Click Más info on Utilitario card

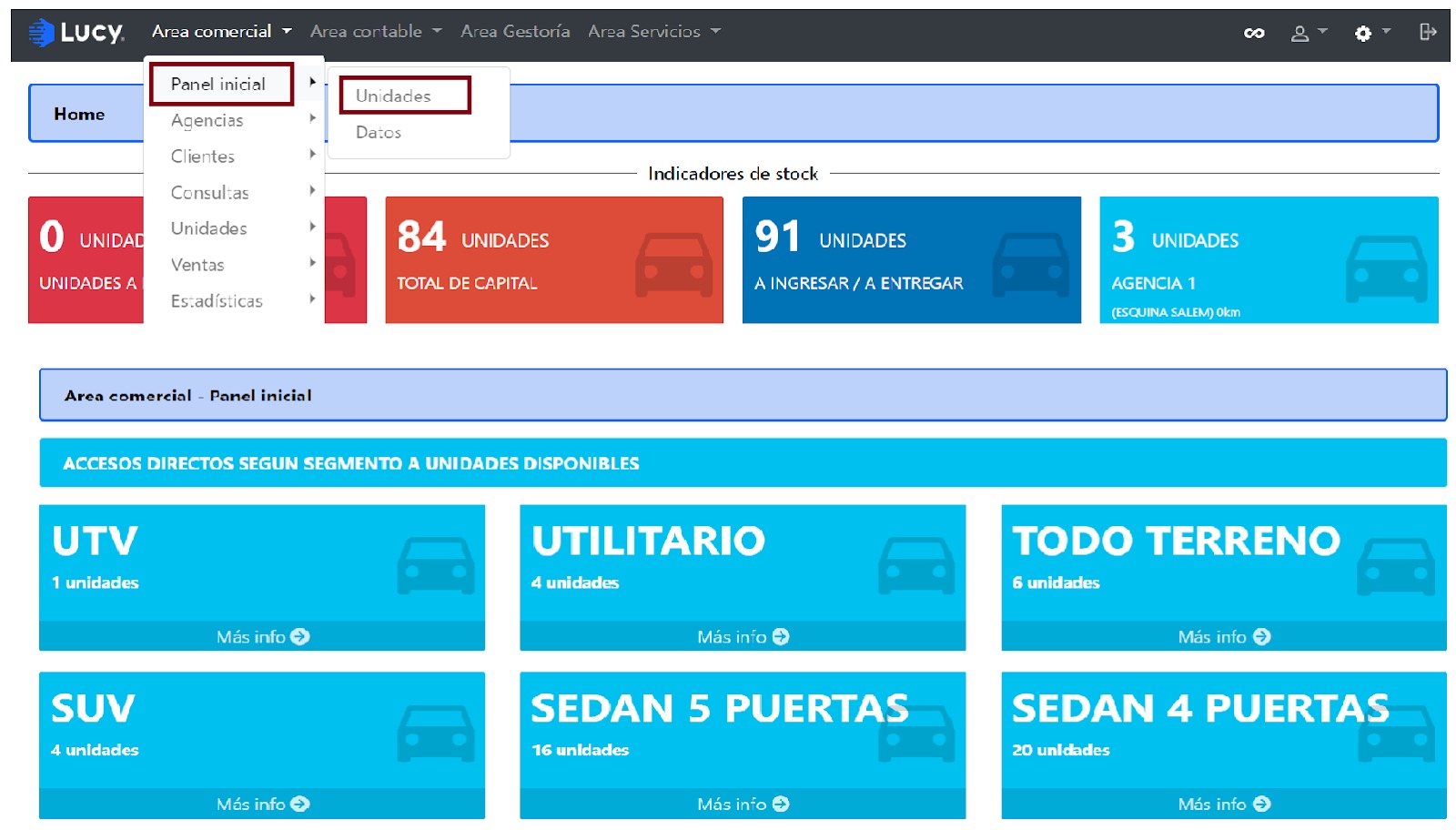743,637
